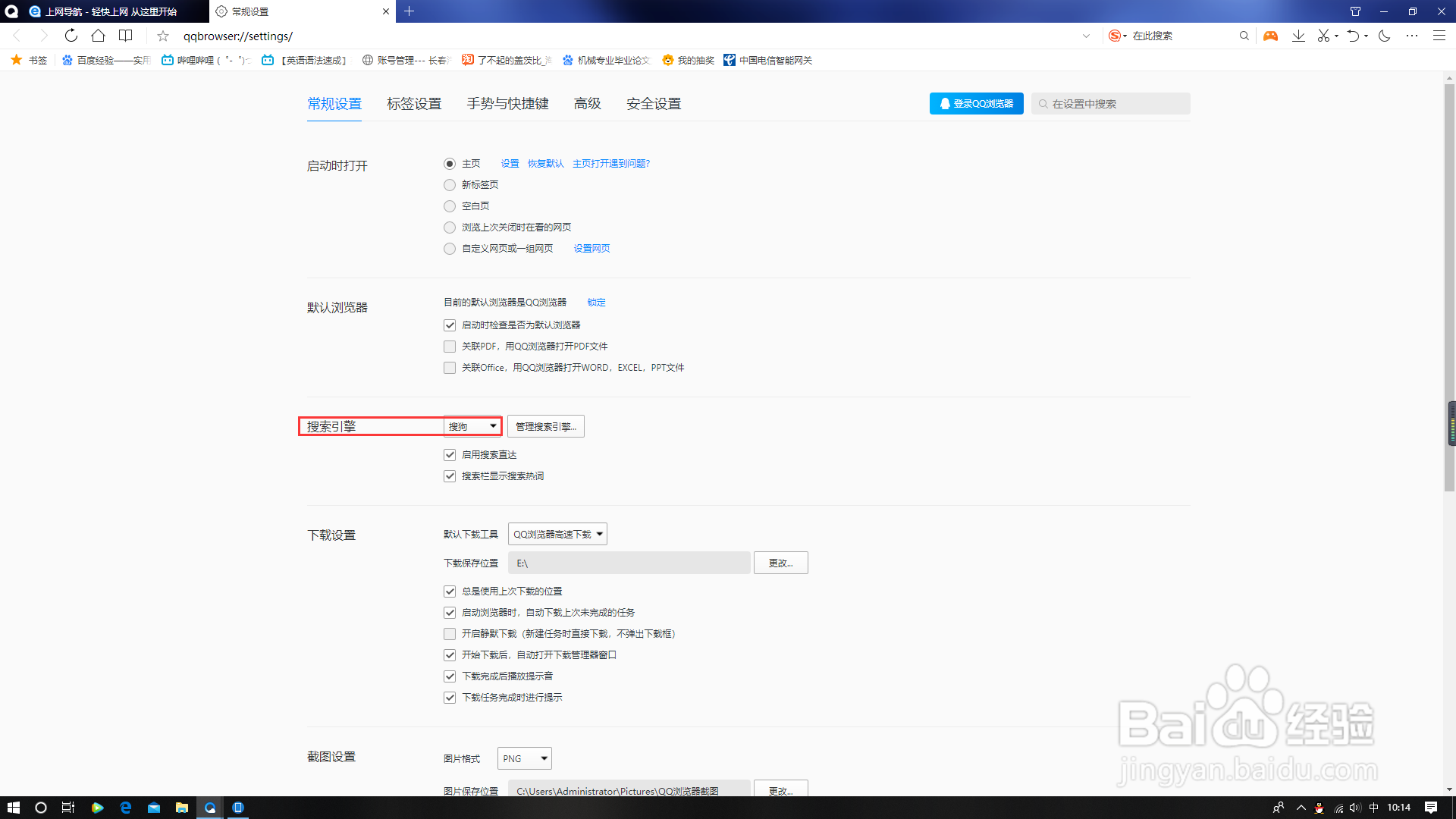Screen dimensions: 1456x819
Task: Select the 新标签页 startup option
Action: tap(449, 184)
